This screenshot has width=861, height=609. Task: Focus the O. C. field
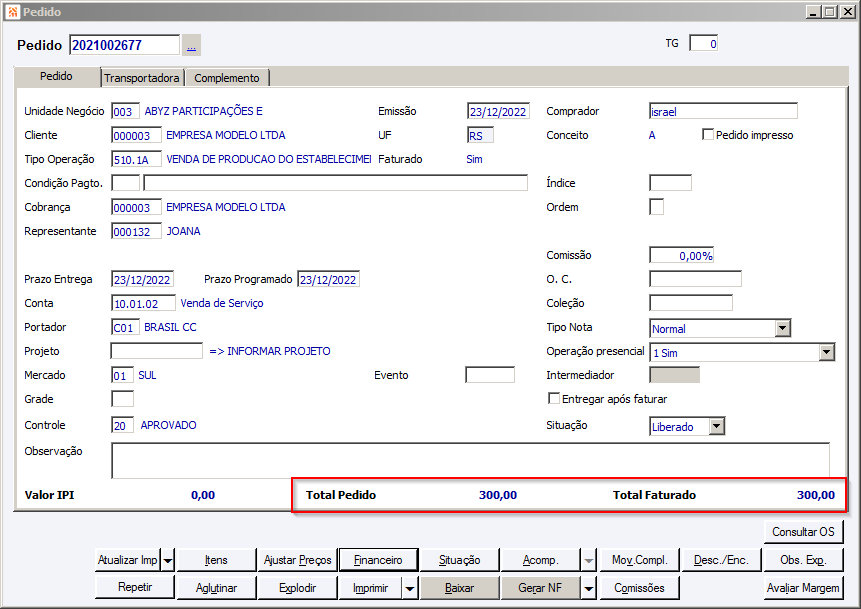(695, 279)
